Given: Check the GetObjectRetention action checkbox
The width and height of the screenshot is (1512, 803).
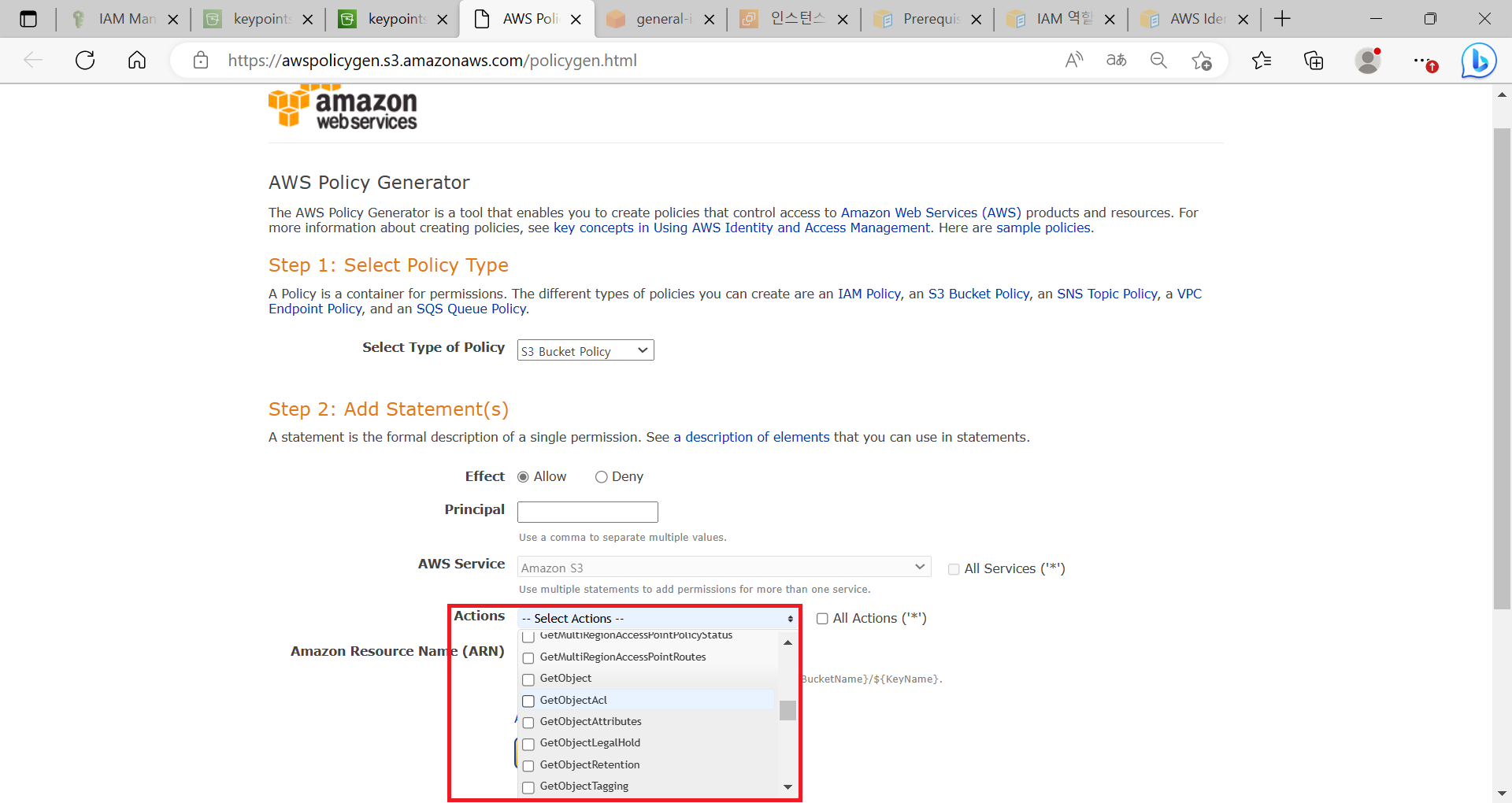Looking at the screenshot, I should coord(528,766).
